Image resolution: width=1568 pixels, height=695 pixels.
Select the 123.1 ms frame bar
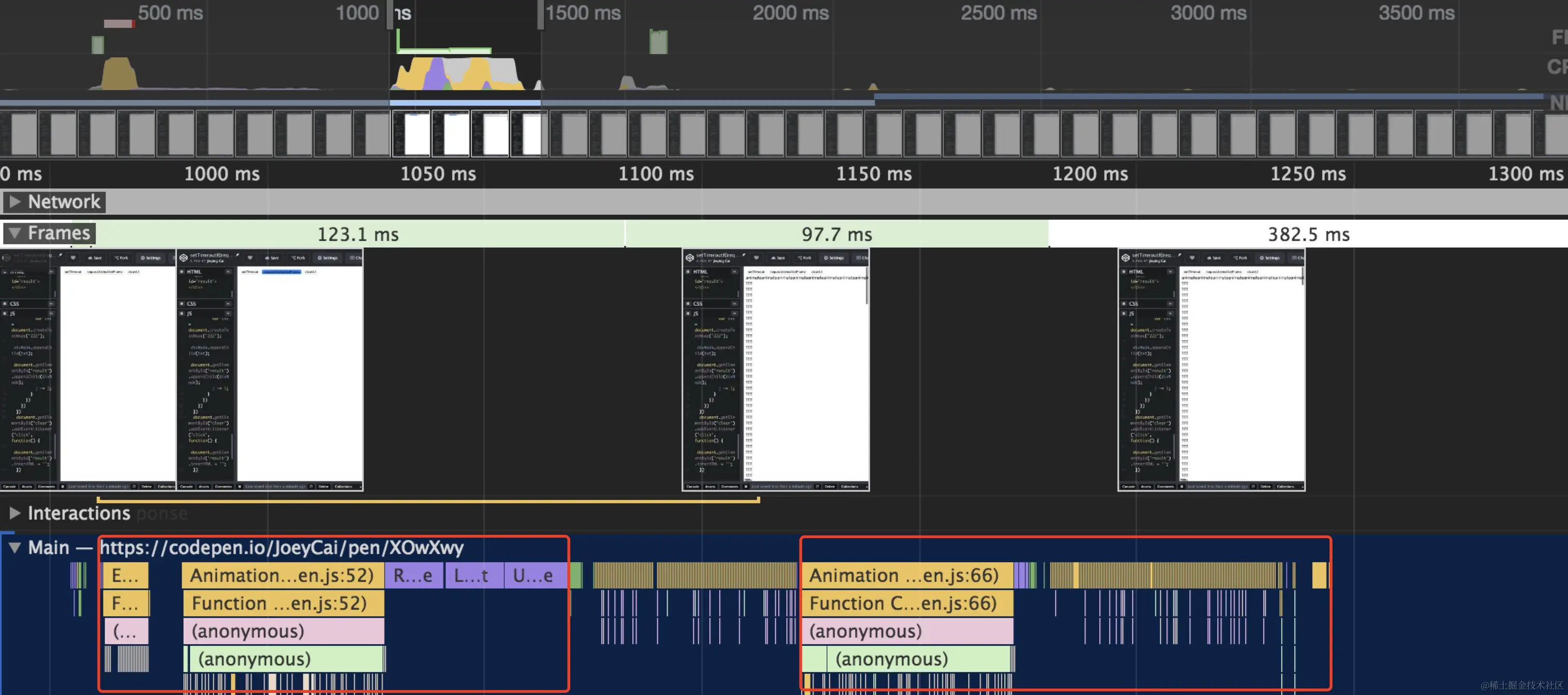click(x=358, y=234)
